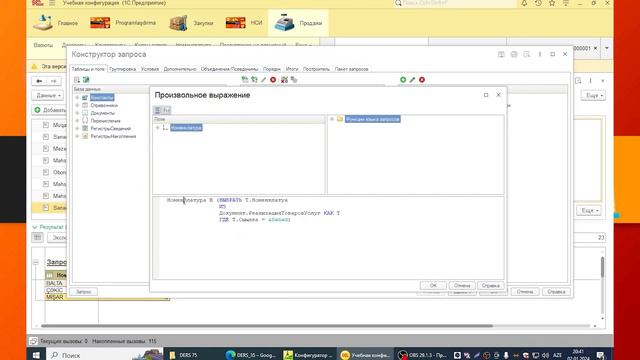Switch to Таблицы и поля tab
This screenshot has width=640, height=360.
coord(88,69)
